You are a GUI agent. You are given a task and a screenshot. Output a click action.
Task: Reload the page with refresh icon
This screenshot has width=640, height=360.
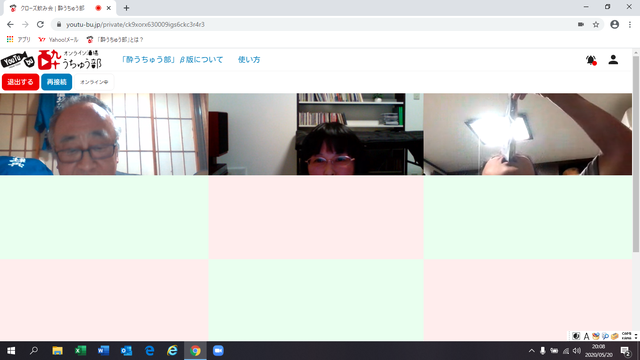40,24
